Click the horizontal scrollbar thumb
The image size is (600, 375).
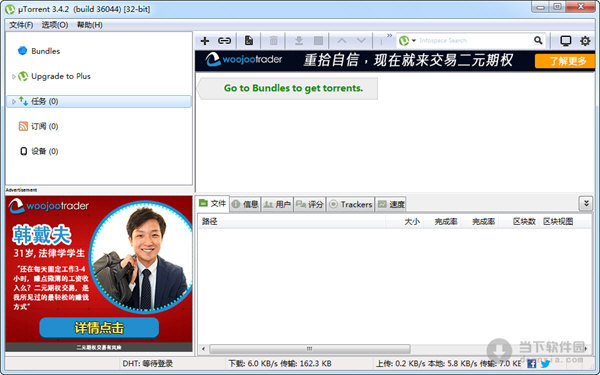[310, 349]
